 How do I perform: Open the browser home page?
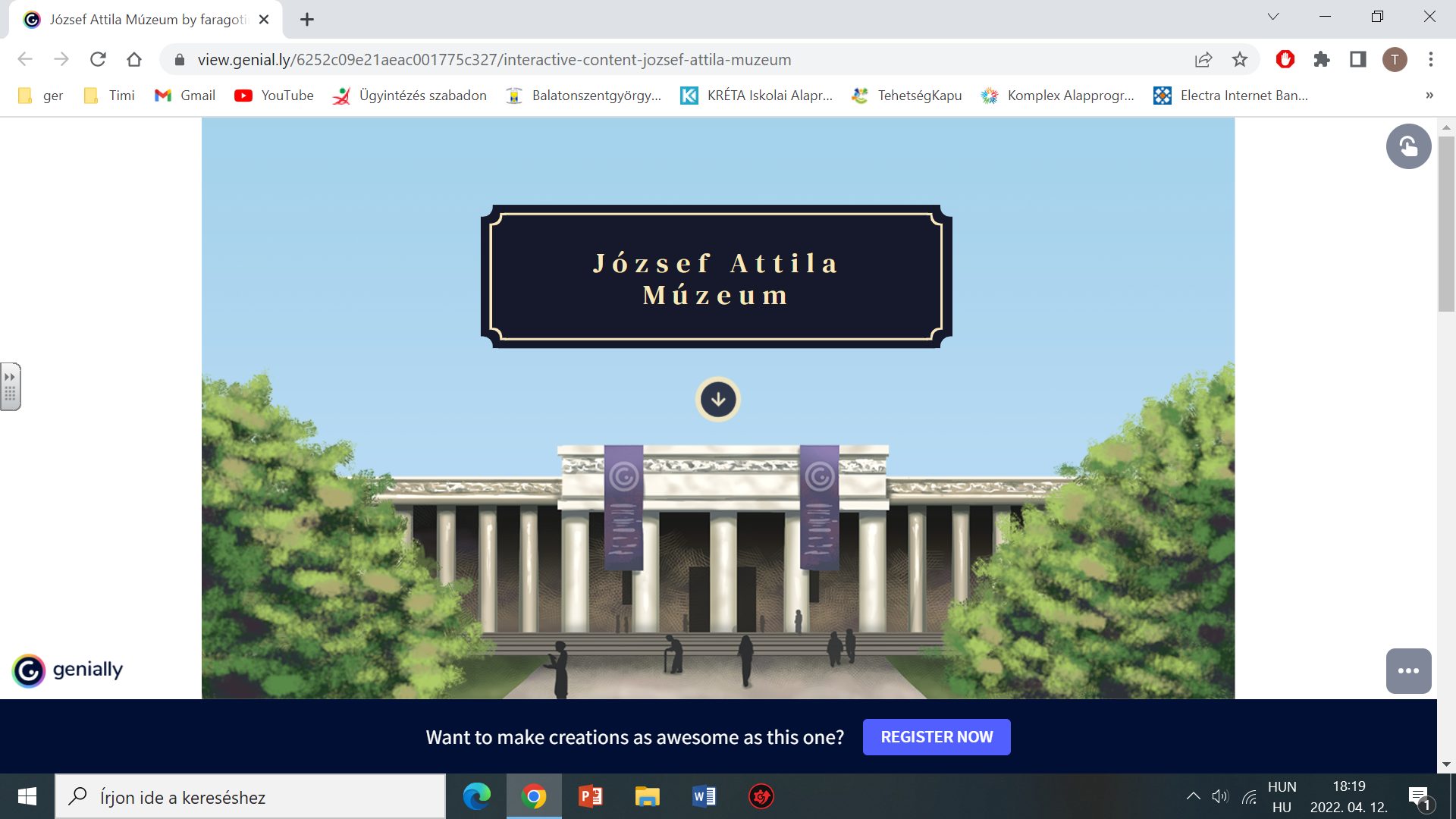[134, 59]
